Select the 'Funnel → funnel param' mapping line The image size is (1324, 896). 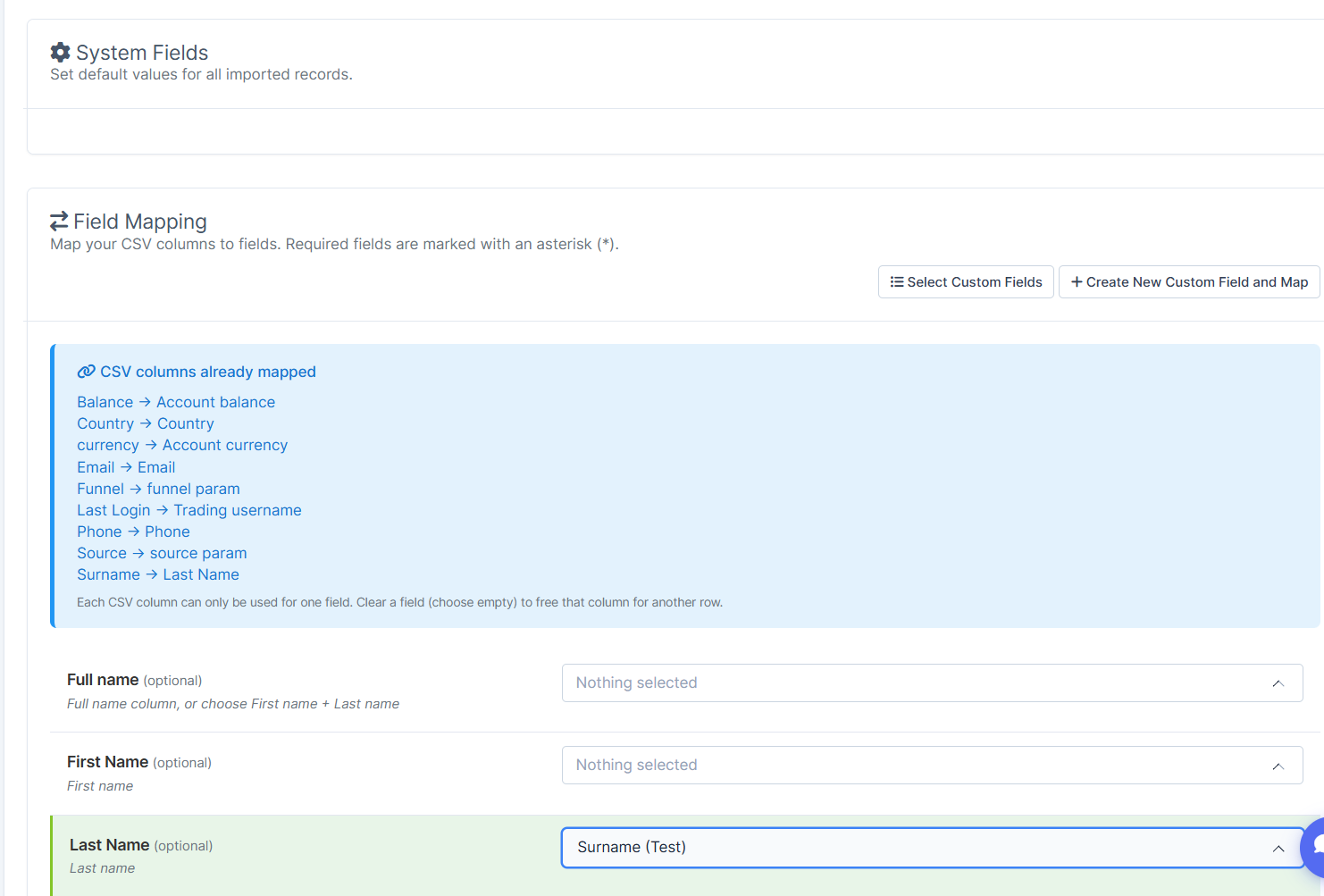coord(158,489)
